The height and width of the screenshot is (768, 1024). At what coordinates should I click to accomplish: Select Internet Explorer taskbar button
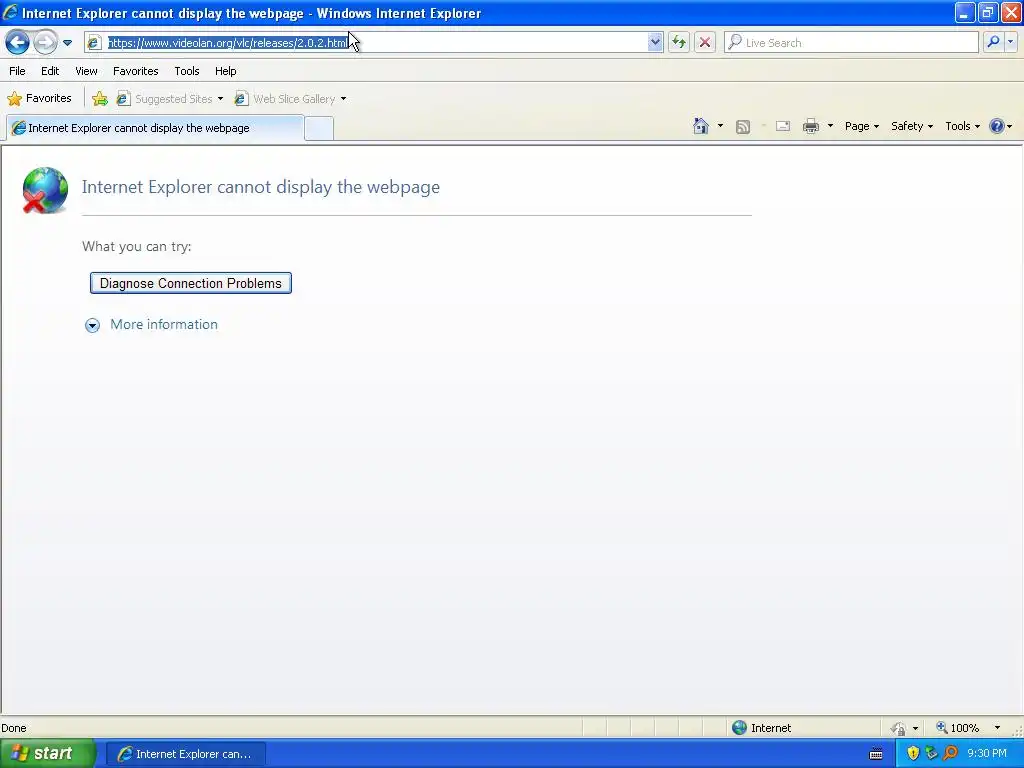[185, 754]
